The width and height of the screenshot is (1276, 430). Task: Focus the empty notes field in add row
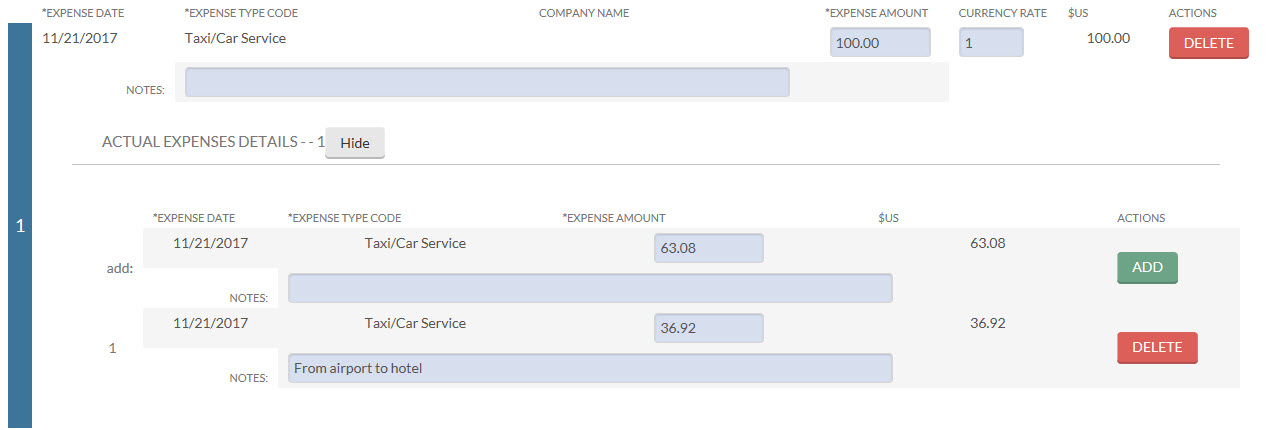590,288
